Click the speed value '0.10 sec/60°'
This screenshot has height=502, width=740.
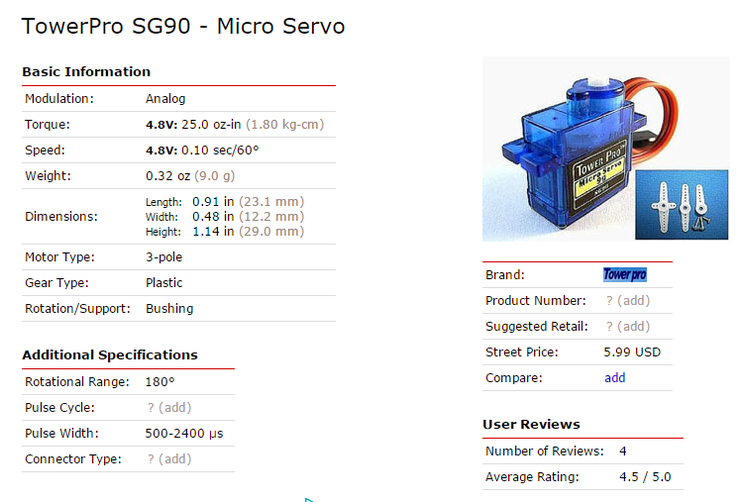point(220,150)
